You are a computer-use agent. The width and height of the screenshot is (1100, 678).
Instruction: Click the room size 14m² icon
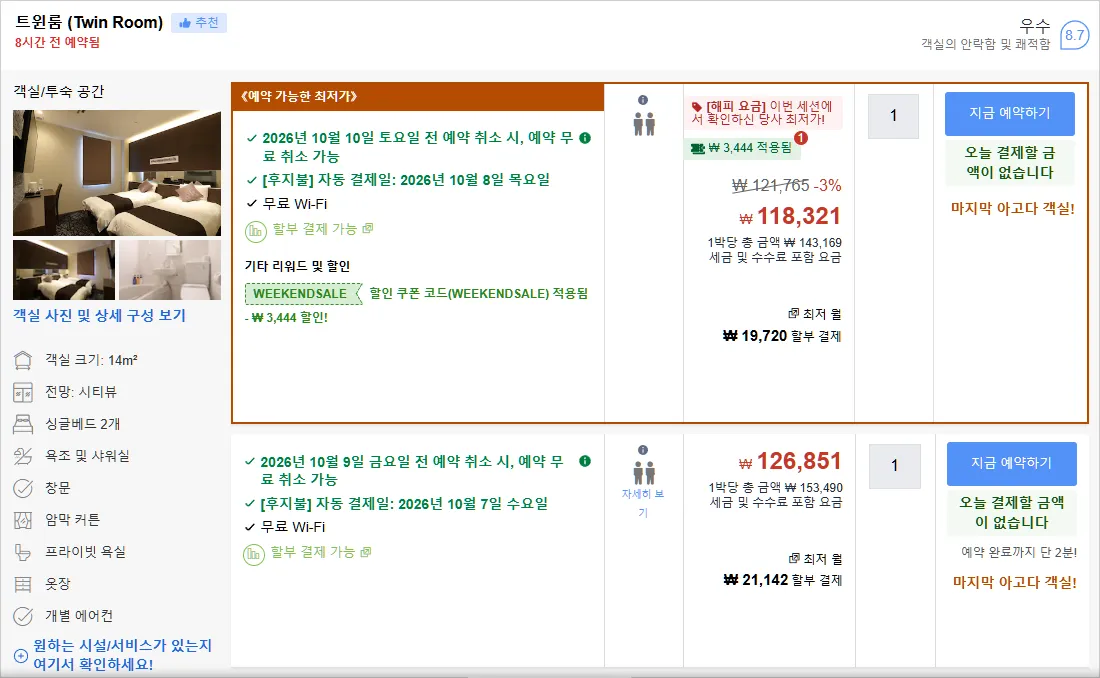pyautogui.click(x=23, y=360)
